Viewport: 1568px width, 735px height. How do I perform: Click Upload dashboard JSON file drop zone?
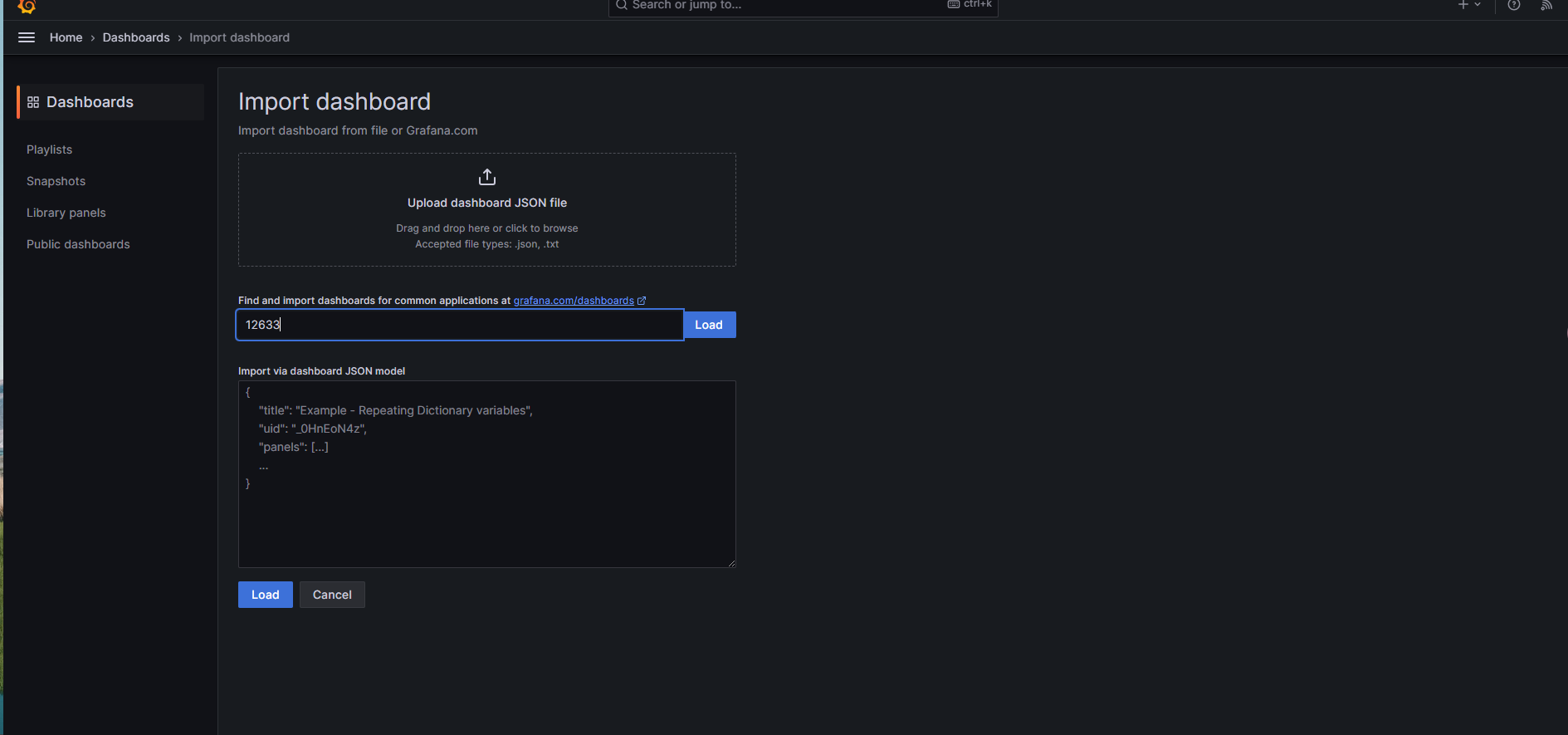[487, 209]
